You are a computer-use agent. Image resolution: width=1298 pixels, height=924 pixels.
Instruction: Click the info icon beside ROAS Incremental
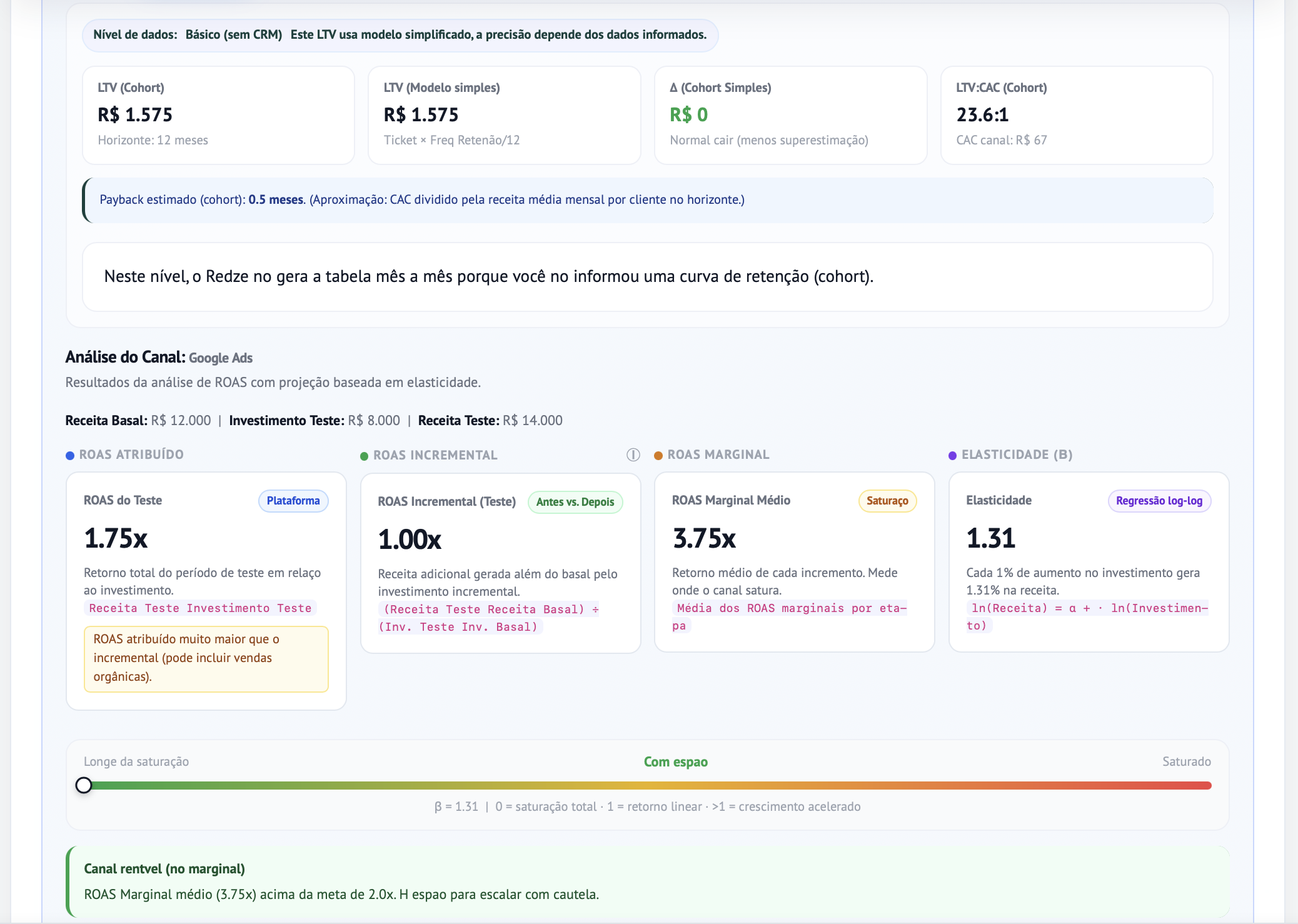click(633, 455)
